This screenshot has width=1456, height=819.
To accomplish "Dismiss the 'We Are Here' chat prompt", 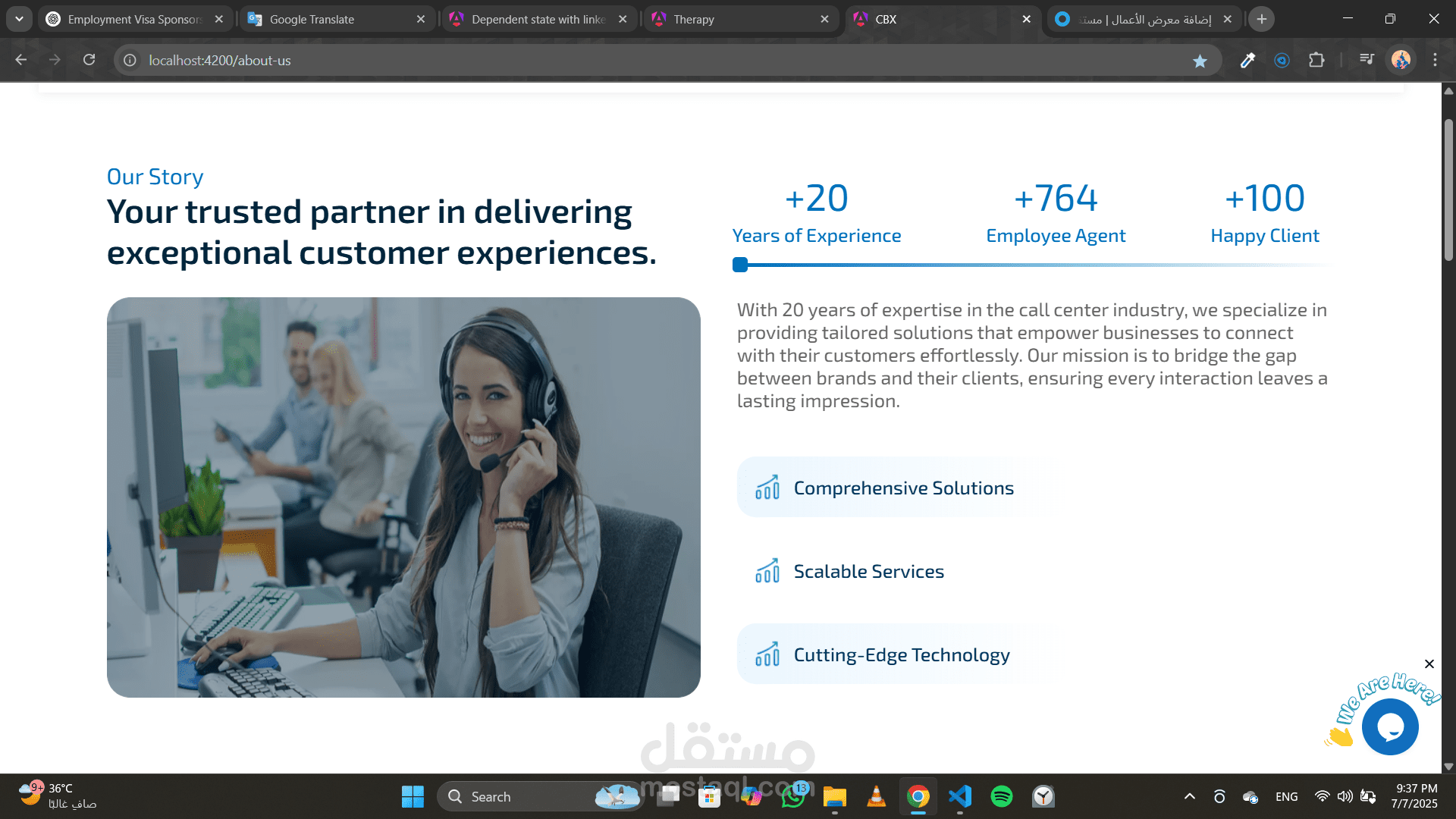I will [1429, 664].
